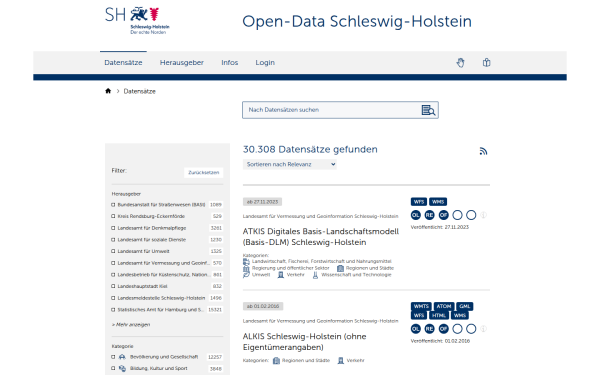Screen dimensions: 600x375
Task: Open the Login nav item
Action: click(265, 62)
